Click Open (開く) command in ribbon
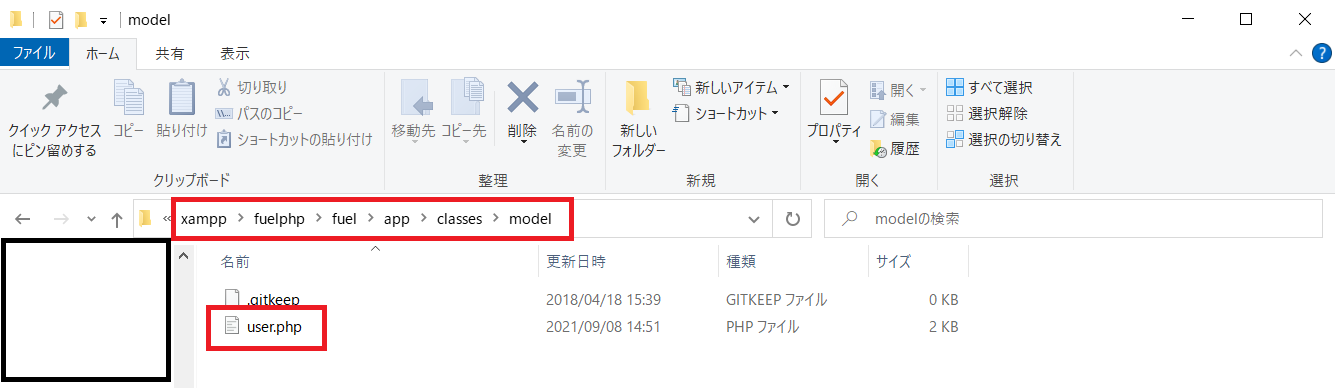This screenshot has height=388, width=1336. click(897, 90)
